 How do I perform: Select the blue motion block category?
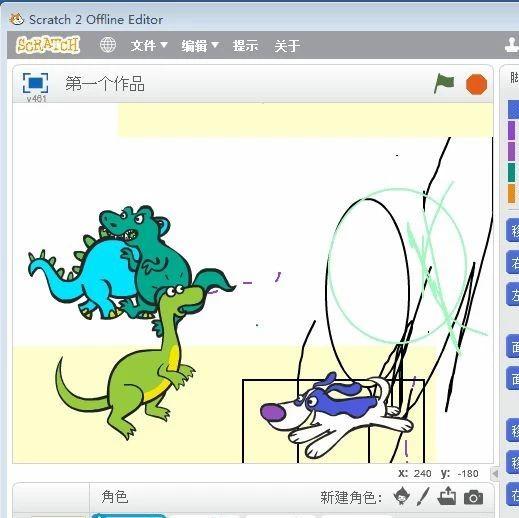513,109
